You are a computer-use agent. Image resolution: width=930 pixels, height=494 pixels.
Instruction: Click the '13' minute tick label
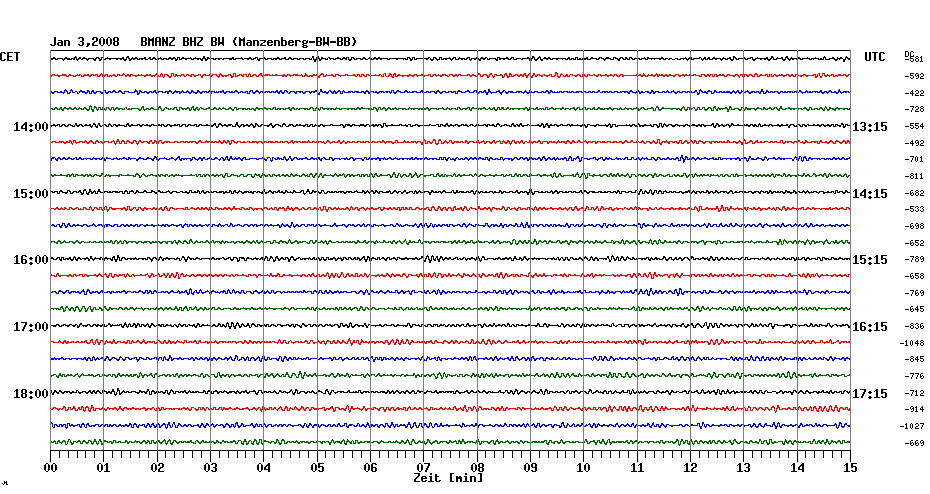click(x=743, y=468)
